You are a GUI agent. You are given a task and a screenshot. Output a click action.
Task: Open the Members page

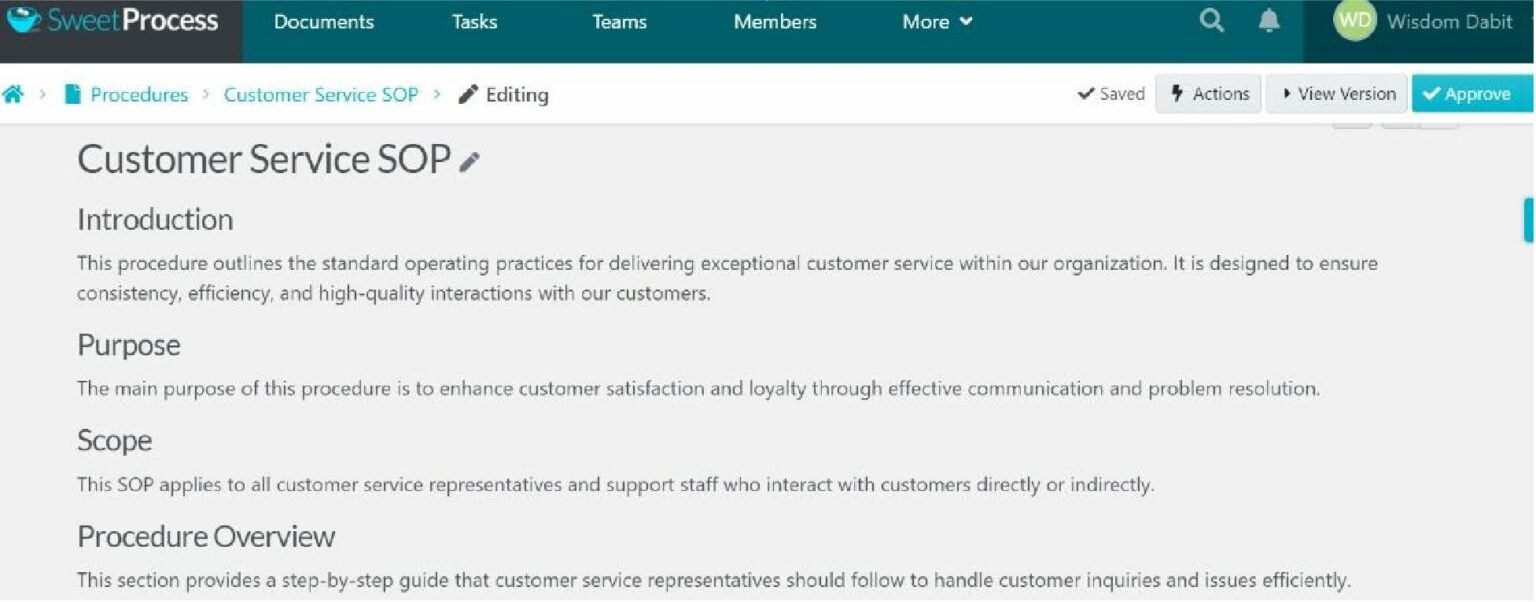tap(775, 22)
